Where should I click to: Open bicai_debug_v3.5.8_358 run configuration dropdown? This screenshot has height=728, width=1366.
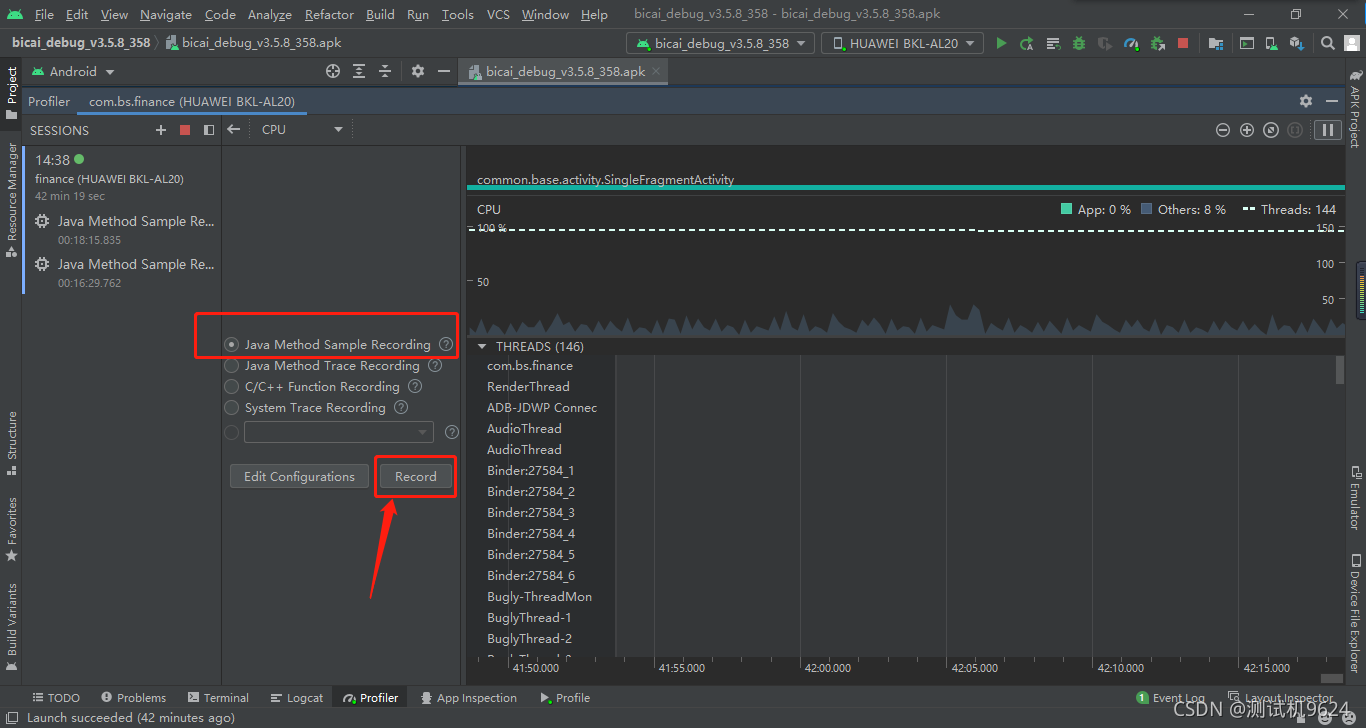pos(720,44)
